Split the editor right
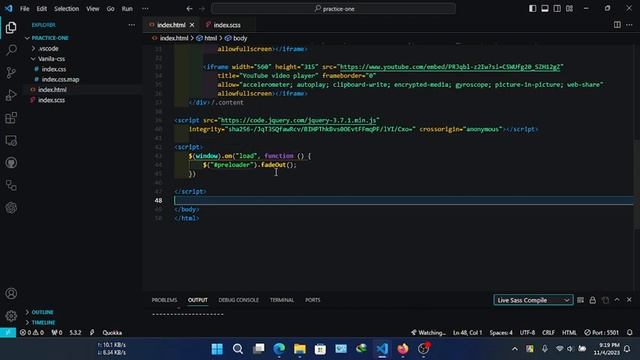 (x=617, y=25)
